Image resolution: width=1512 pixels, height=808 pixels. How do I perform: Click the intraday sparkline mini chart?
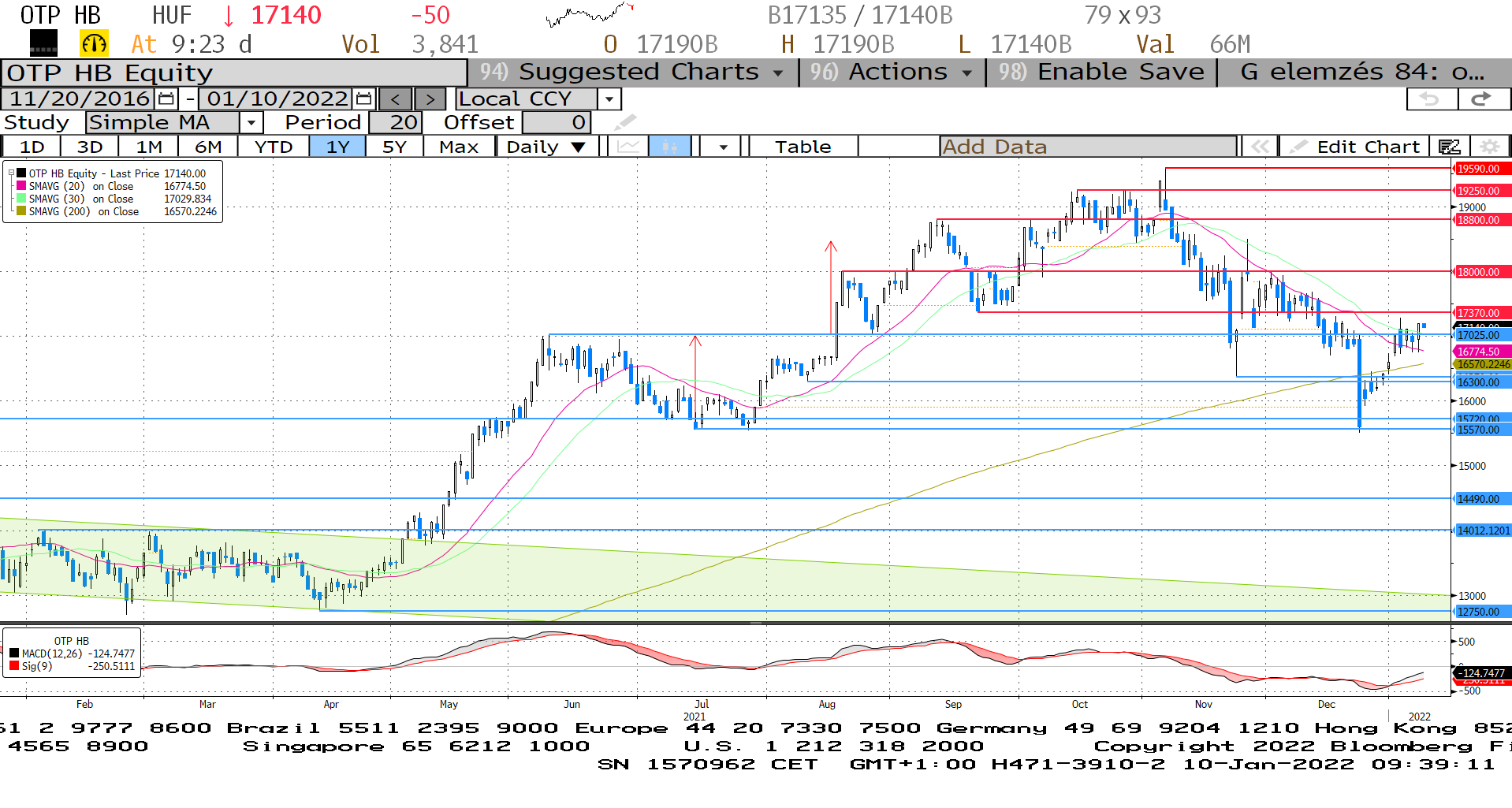coord(590,14)
